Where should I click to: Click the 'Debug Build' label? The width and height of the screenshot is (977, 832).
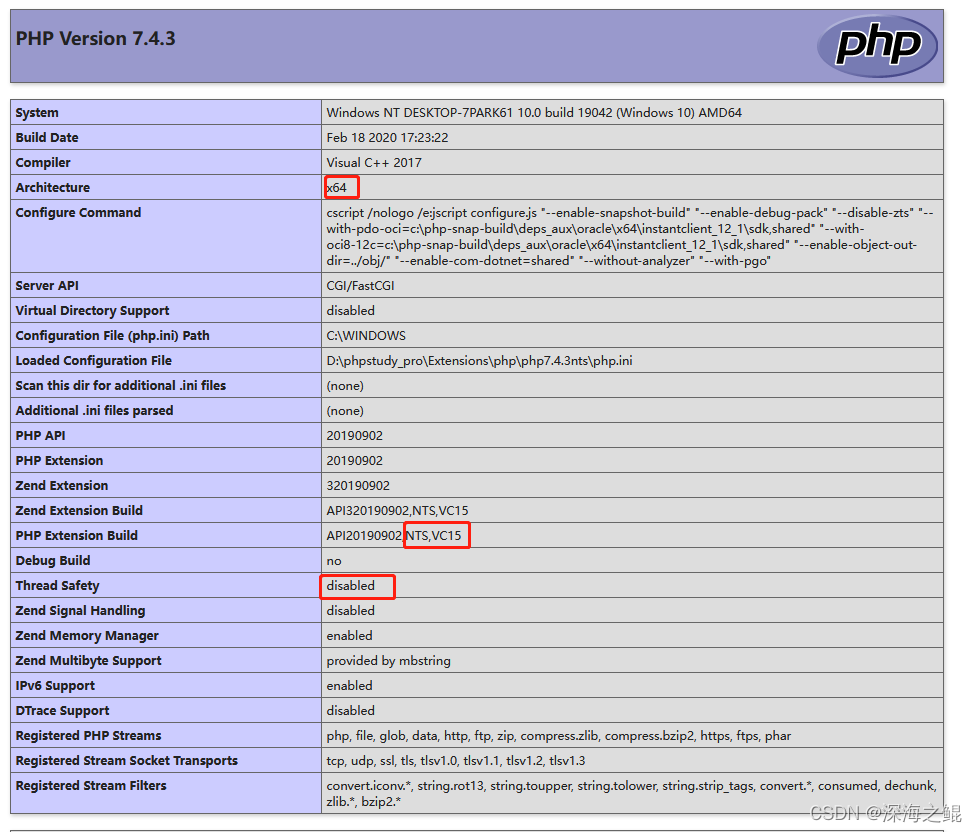[53, 560]
